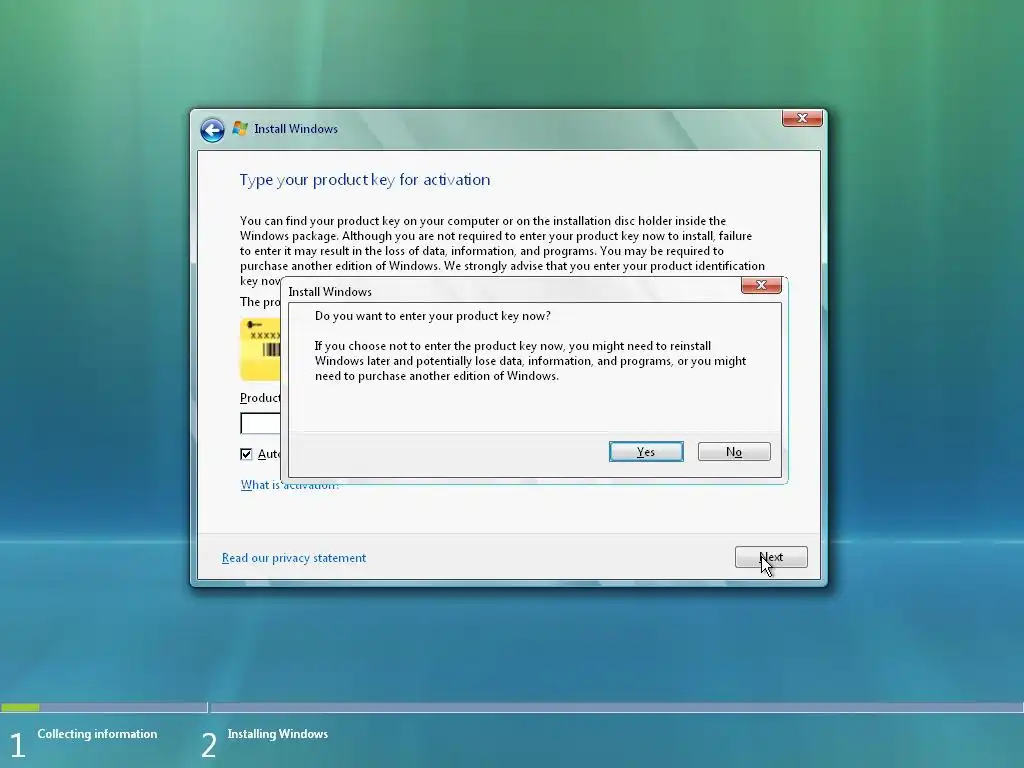Click the Windows flag icon in title bar
The height and width of the screenshot is (768, 1024).
coord(240,129)
